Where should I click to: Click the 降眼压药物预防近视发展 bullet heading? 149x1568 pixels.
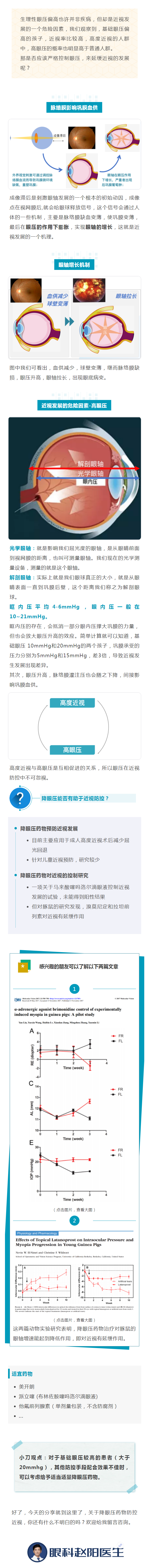click(x=49, y=828)
